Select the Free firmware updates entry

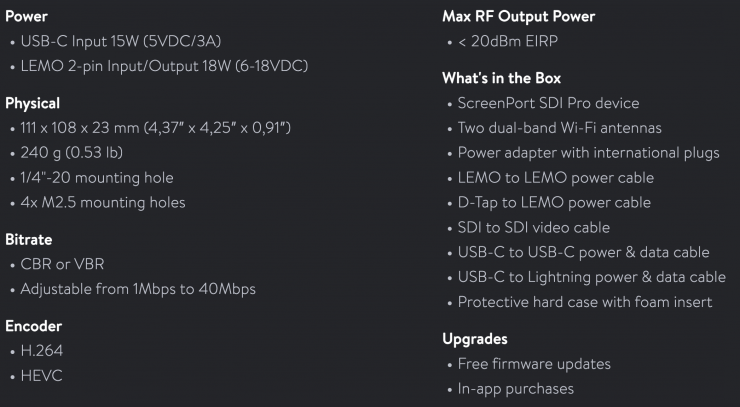tap(534, 363)
